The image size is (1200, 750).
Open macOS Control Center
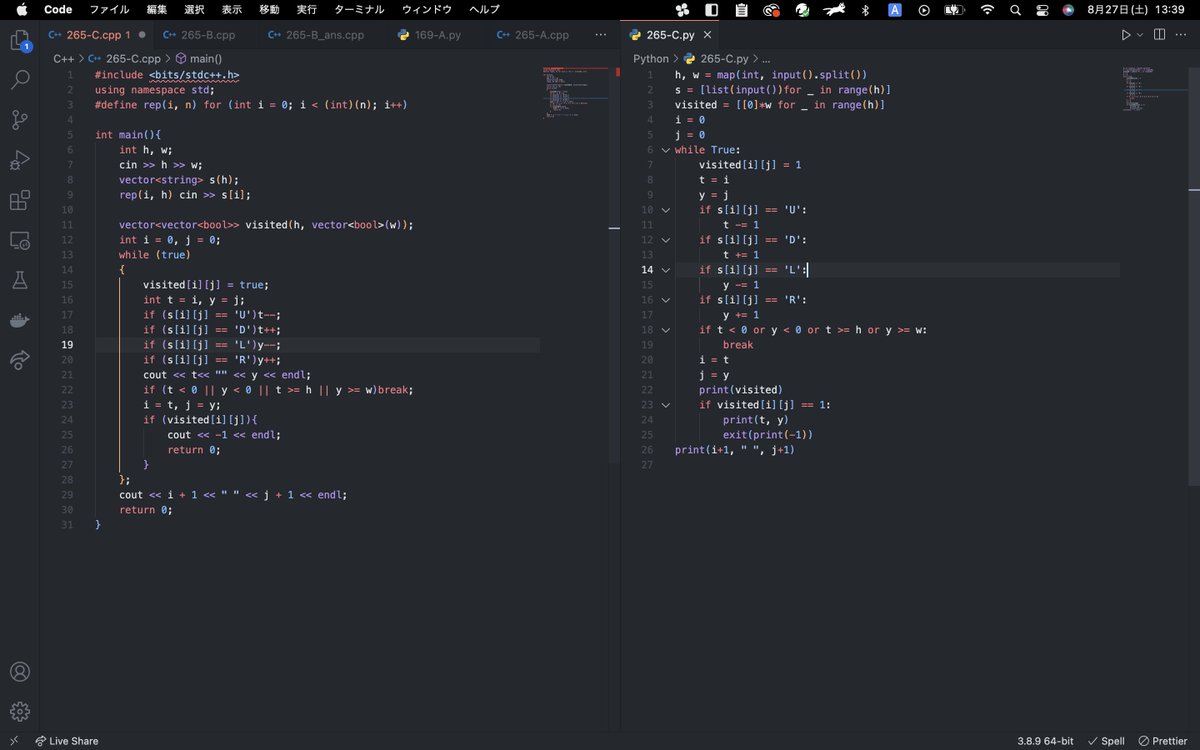pyautogui.click(x=1041, y=9)
